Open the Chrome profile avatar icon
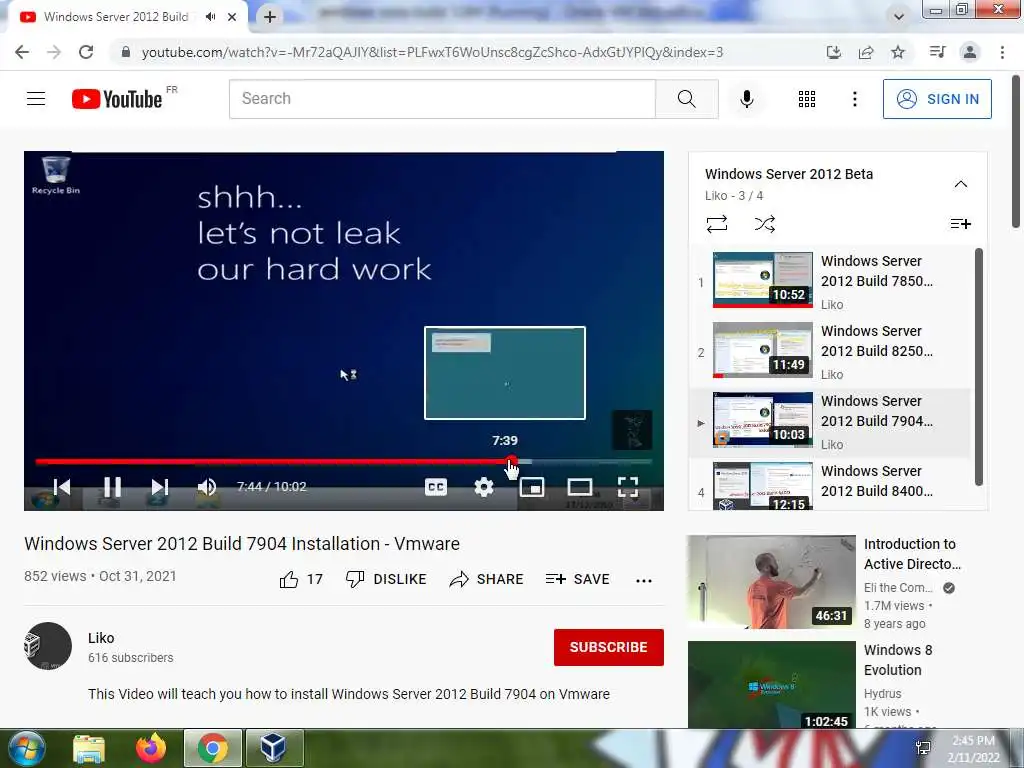 (x=970, y=52)
